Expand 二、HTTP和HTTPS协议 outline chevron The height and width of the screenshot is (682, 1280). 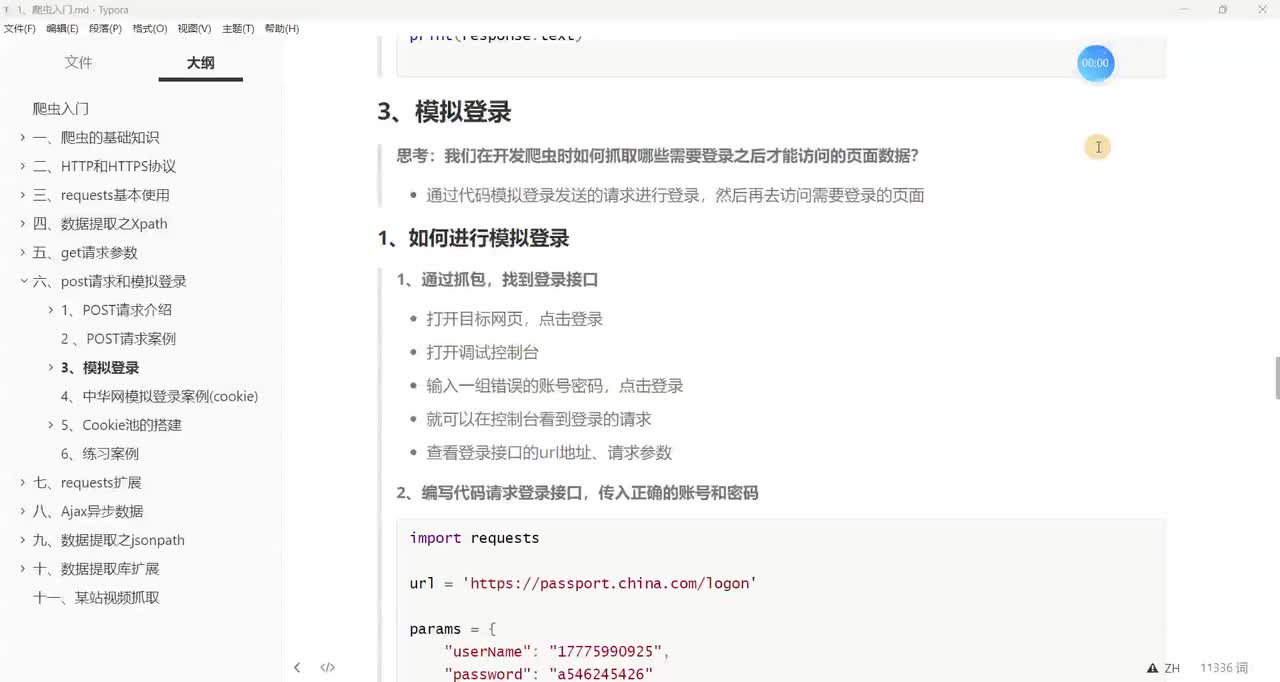pyautogui.click(x=23, y=166)
